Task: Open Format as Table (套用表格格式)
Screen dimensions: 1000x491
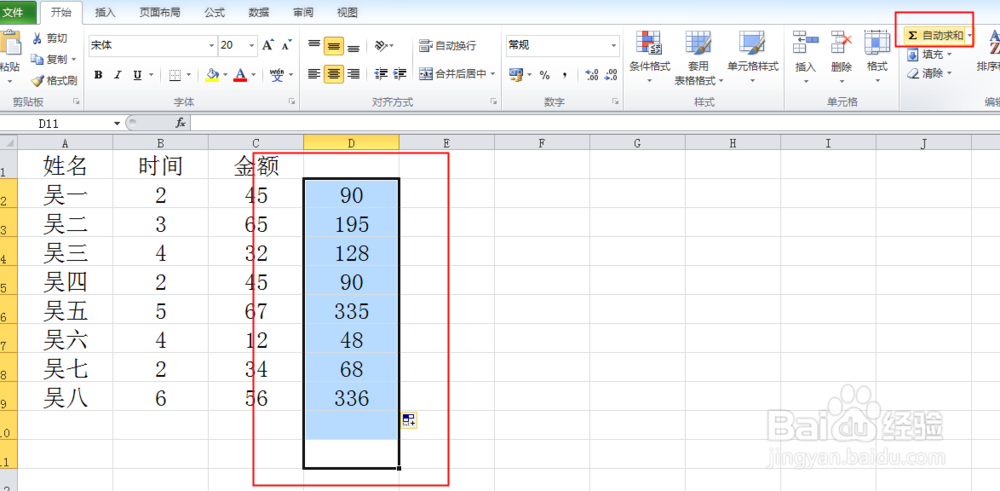Action: (699, 57)
